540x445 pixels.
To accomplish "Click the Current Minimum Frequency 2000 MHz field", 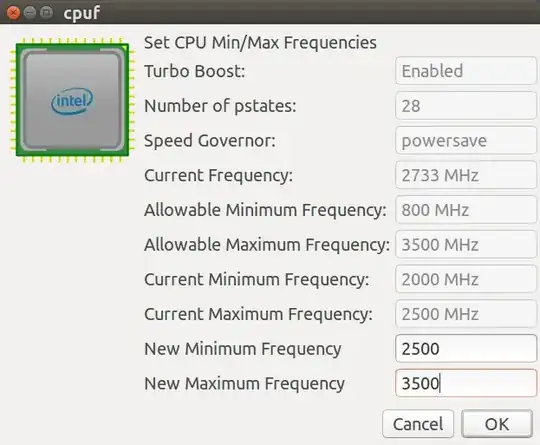I will point(466,279).
